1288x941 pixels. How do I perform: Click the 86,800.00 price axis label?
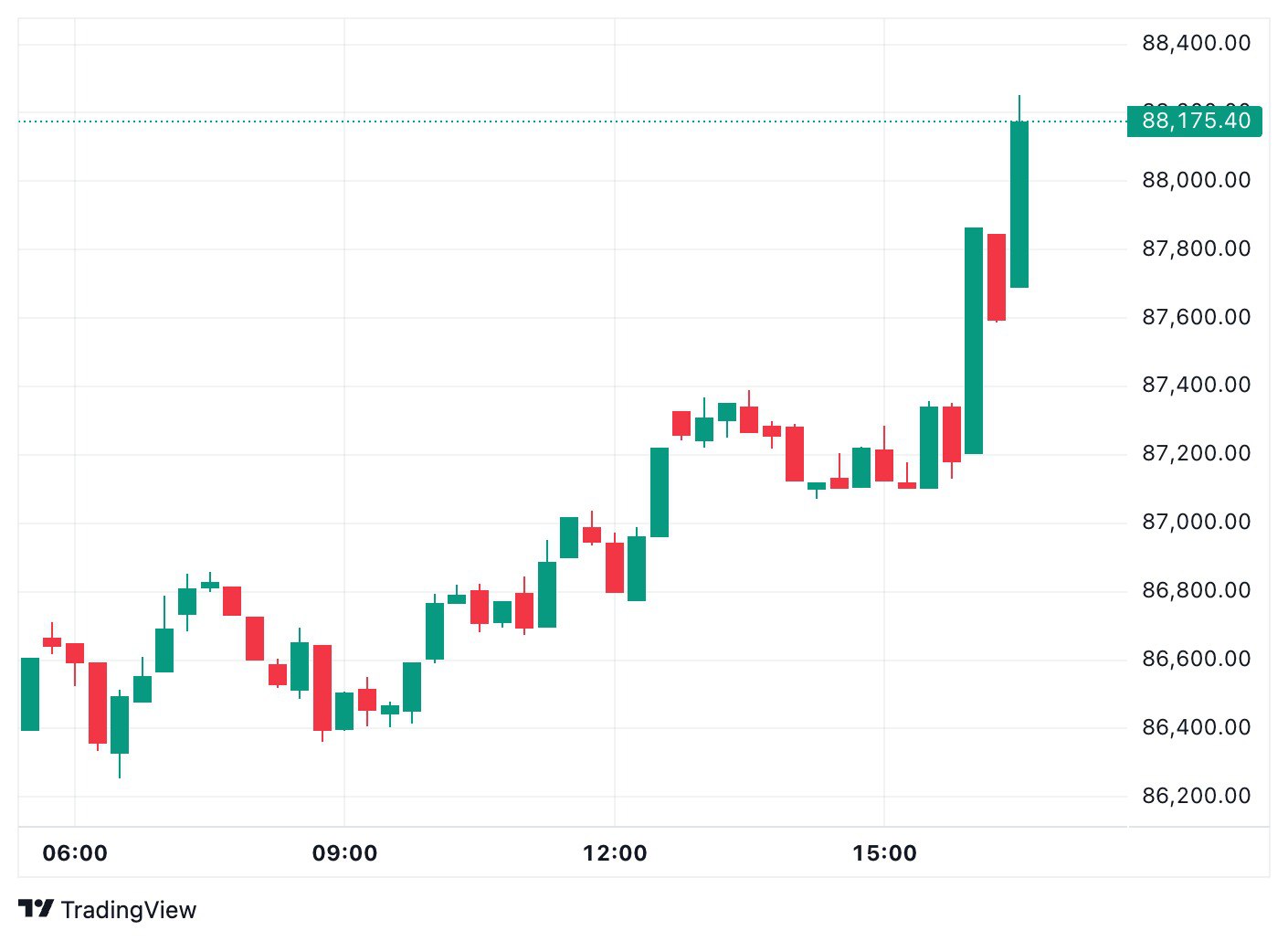(x=1196, y=590)
